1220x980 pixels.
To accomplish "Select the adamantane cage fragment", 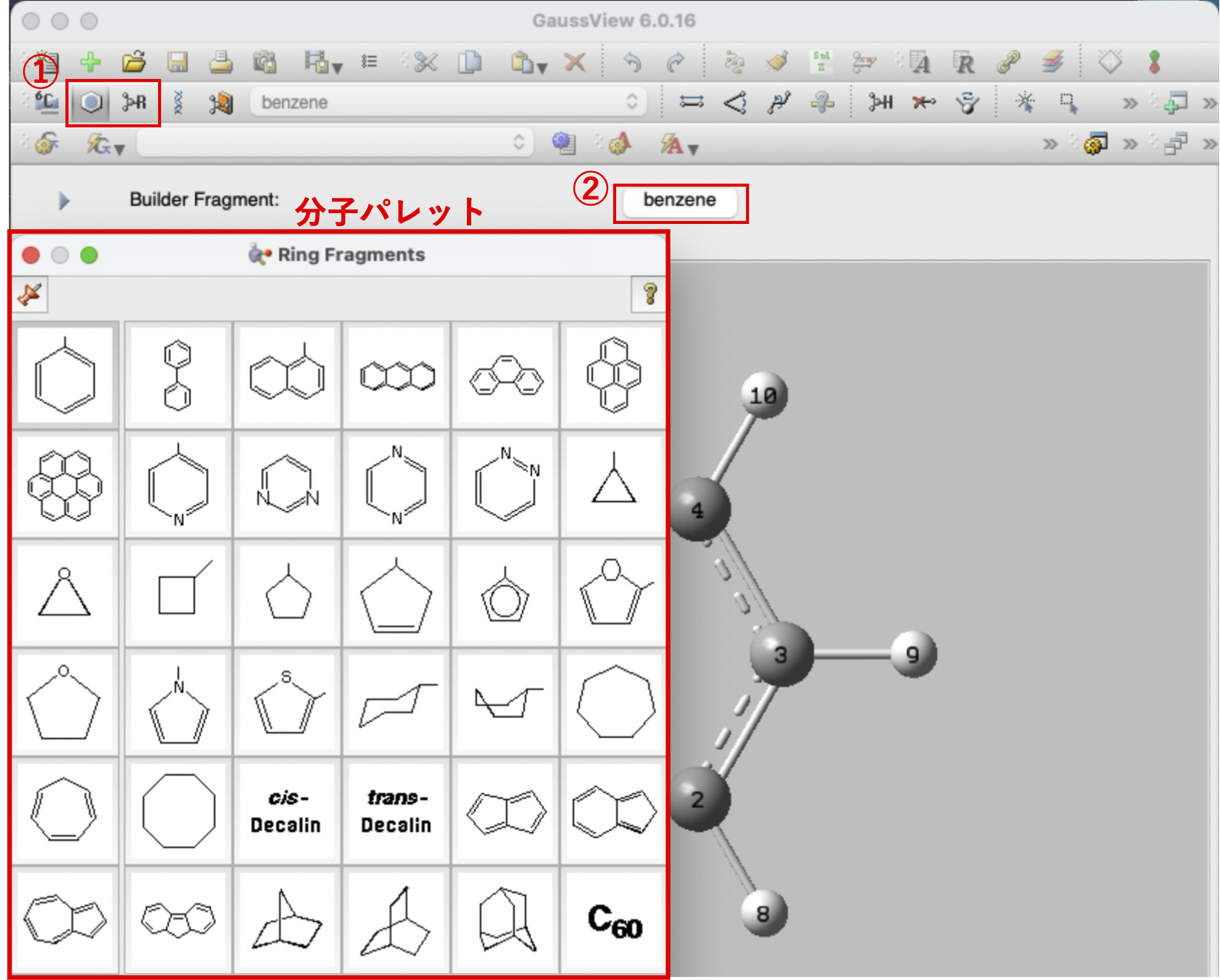I will [x=506, y=919].
